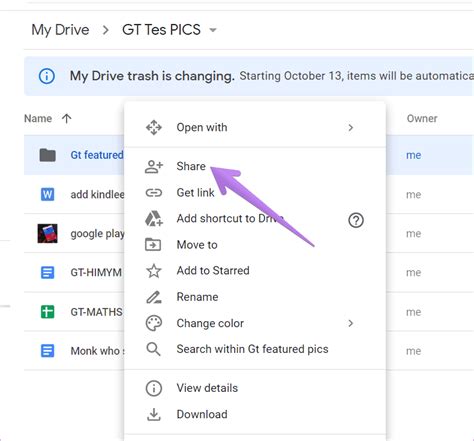The width and height of the screenshot is (474, 441).
Task: Click the Add to Starred star icon
Action: pos(154,271)
